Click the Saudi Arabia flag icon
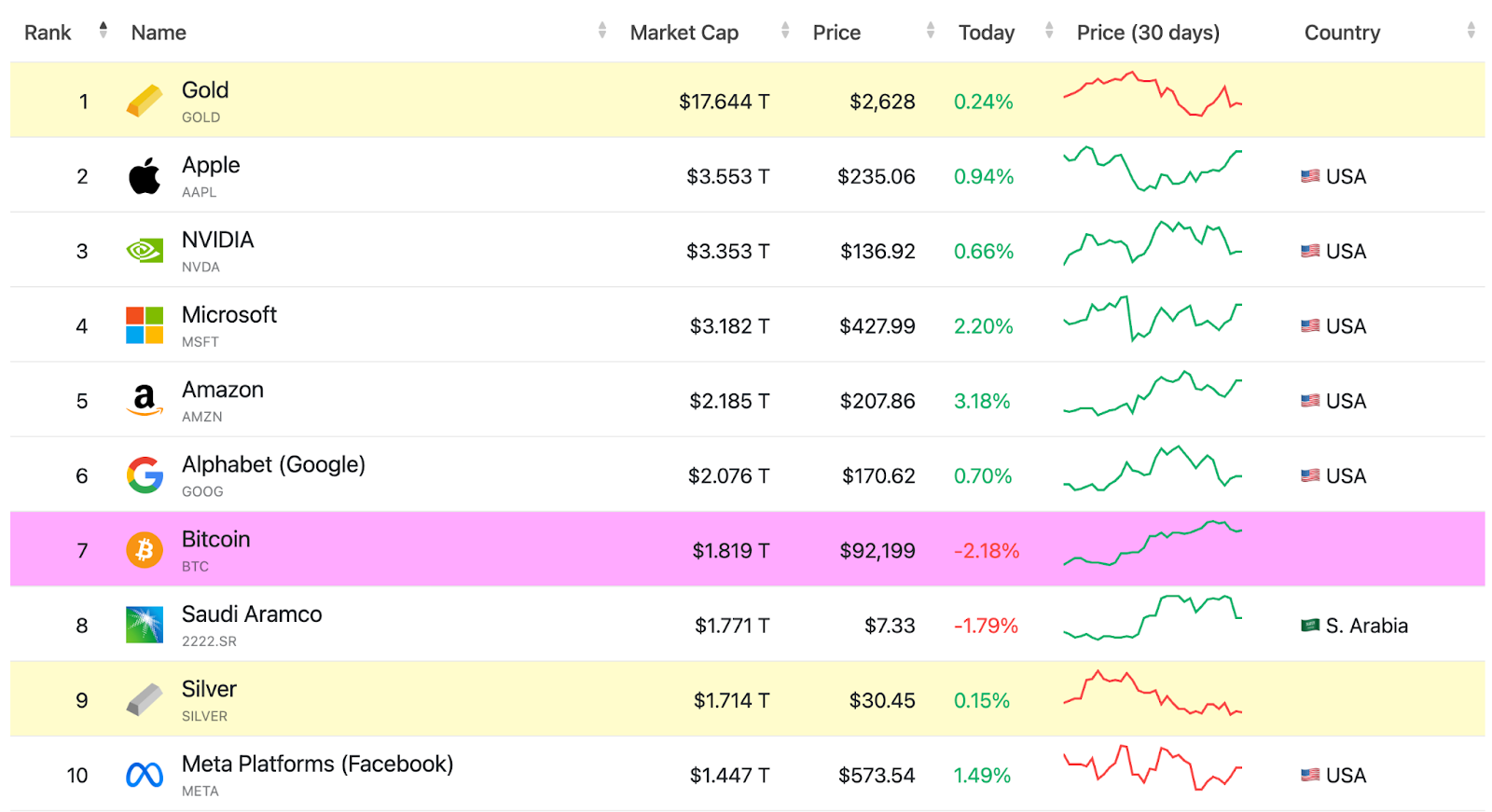 (1310, 626)
